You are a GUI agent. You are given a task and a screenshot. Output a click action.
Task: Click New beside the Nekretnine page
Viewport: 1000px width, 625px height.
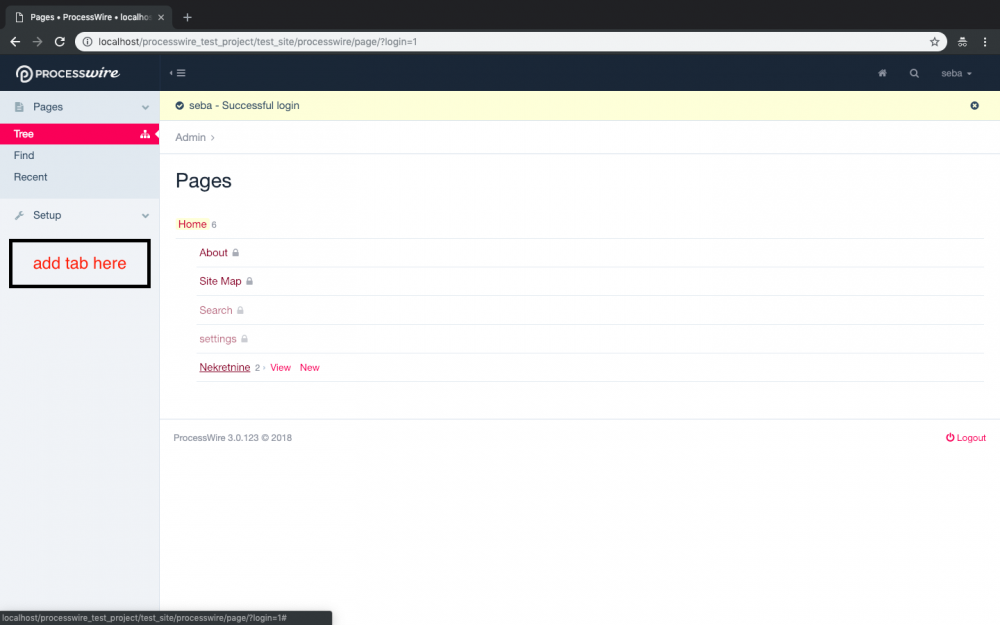pyautogui.click(x=310, y=367)
